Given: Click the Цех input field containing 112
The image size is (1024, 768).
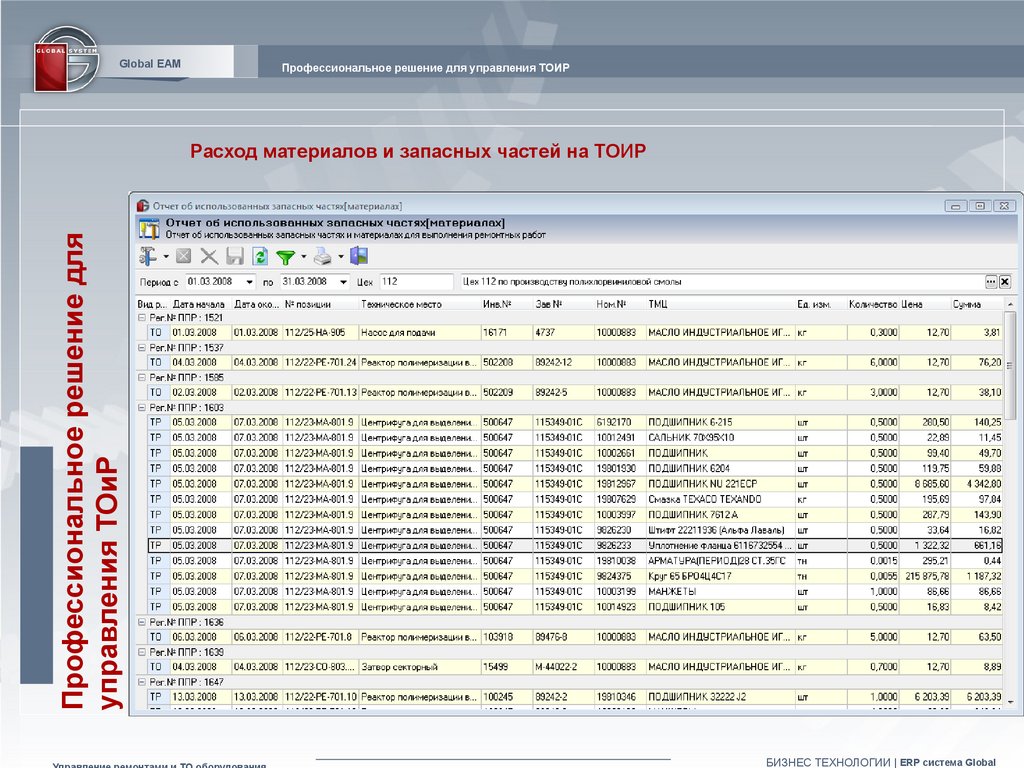Looking at the screenshot, I should [x=414, y=282].
